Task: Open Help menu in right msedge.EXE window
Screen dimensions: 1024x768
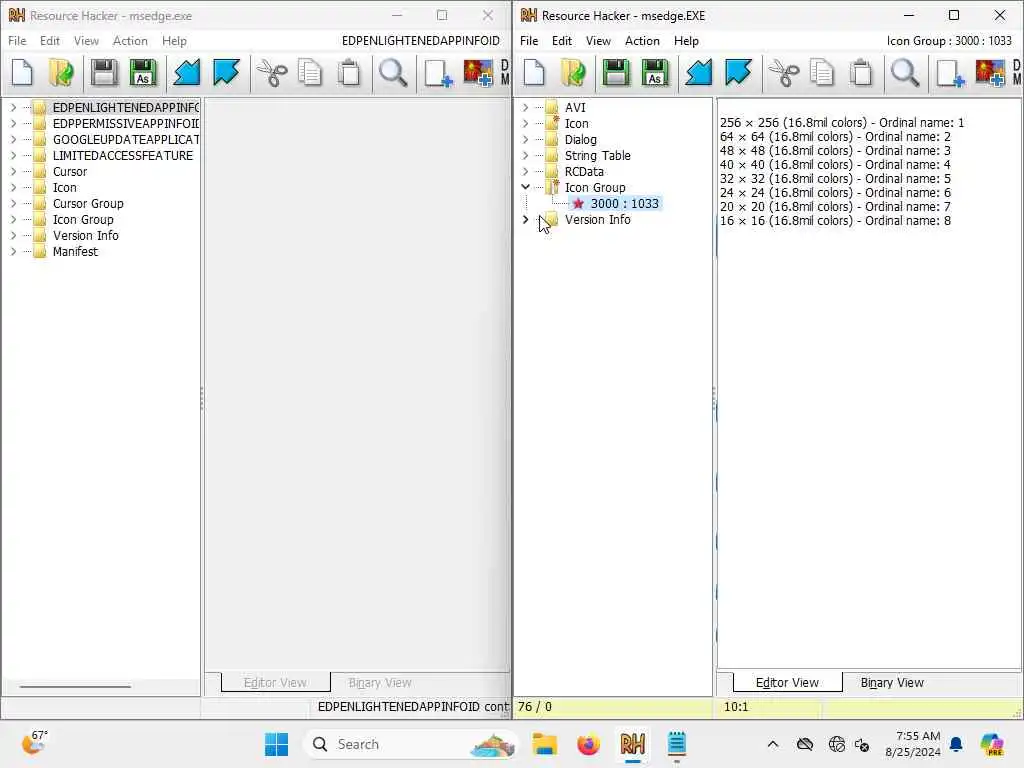Action: pyautogui.click(x=686, y=40)
